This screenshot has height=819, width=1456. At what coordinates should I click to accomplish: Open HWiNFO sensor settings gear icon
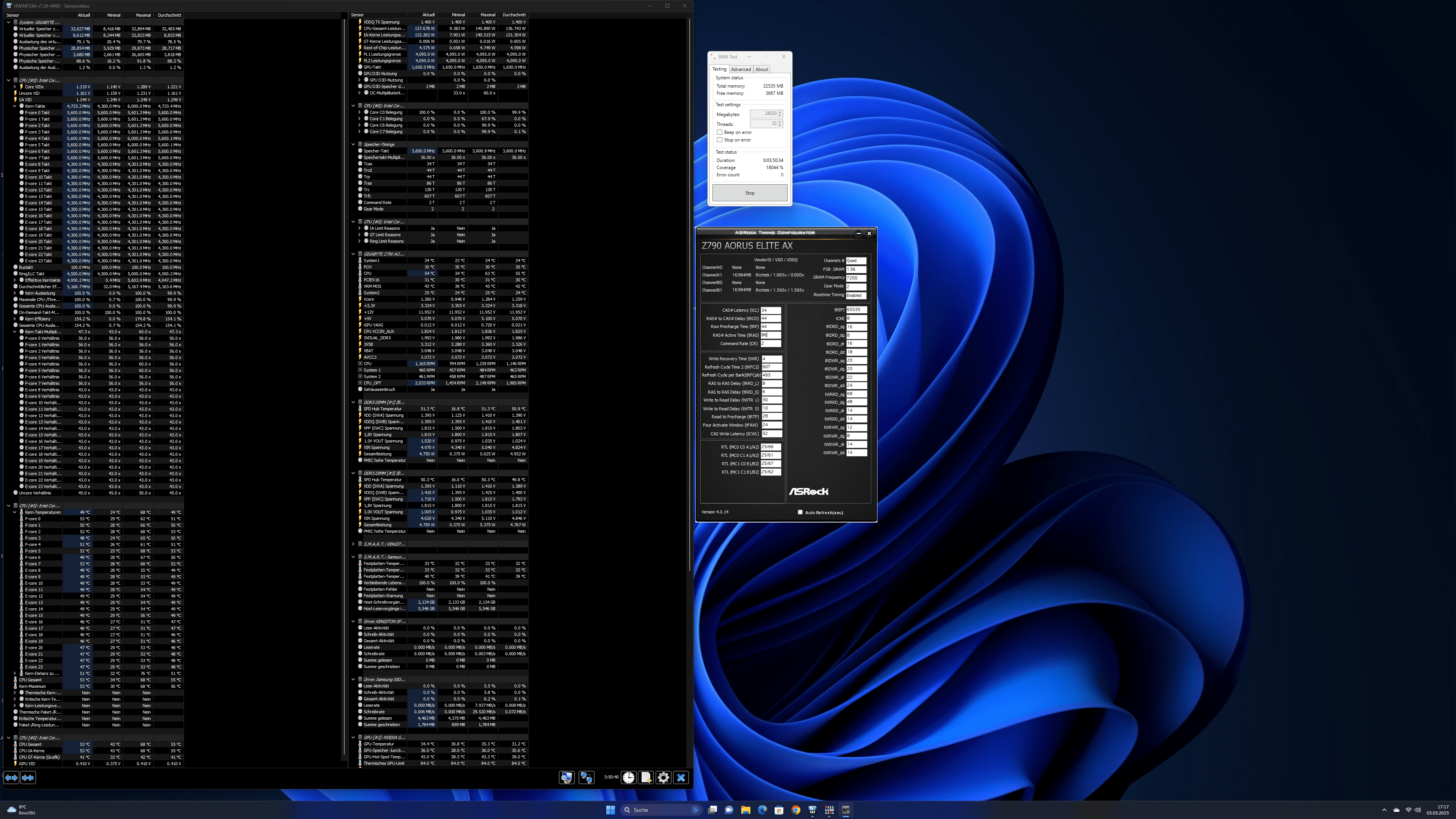[x=664, y=778]
